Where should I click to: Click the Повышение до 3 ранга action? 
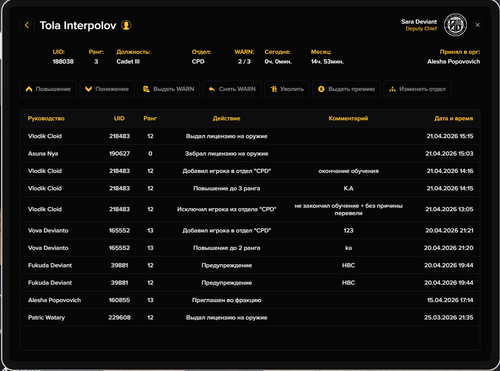227,188
